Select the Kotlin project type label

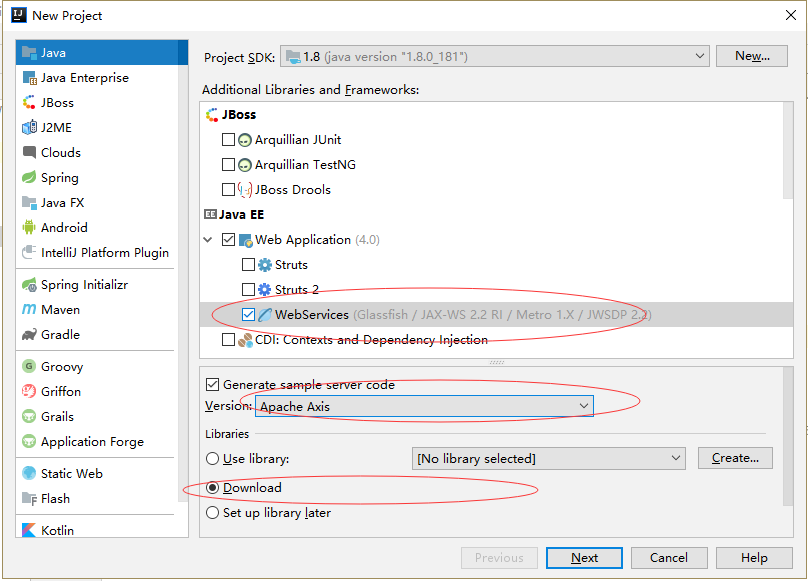(x=57, y=530)
